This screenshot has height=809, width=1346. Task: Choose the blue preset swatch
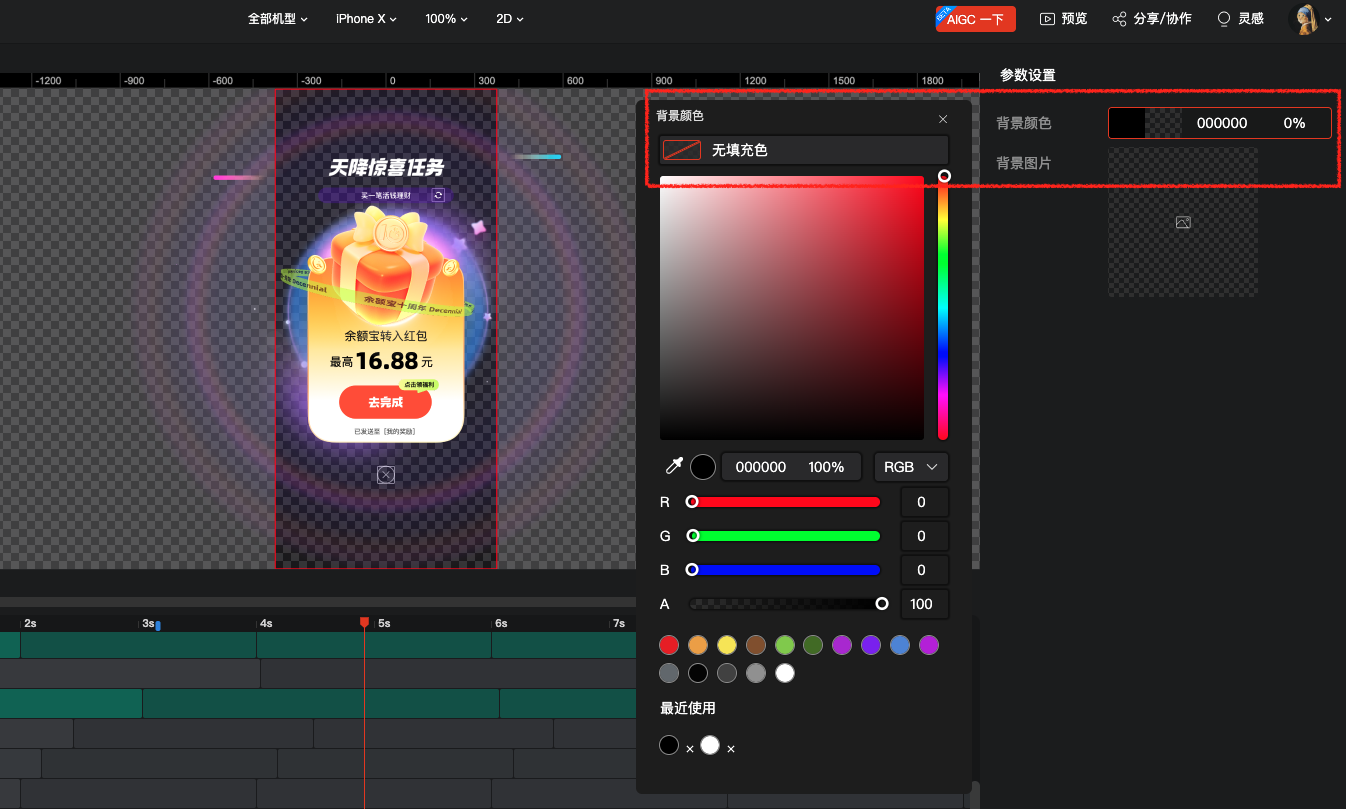pos(901,645)
